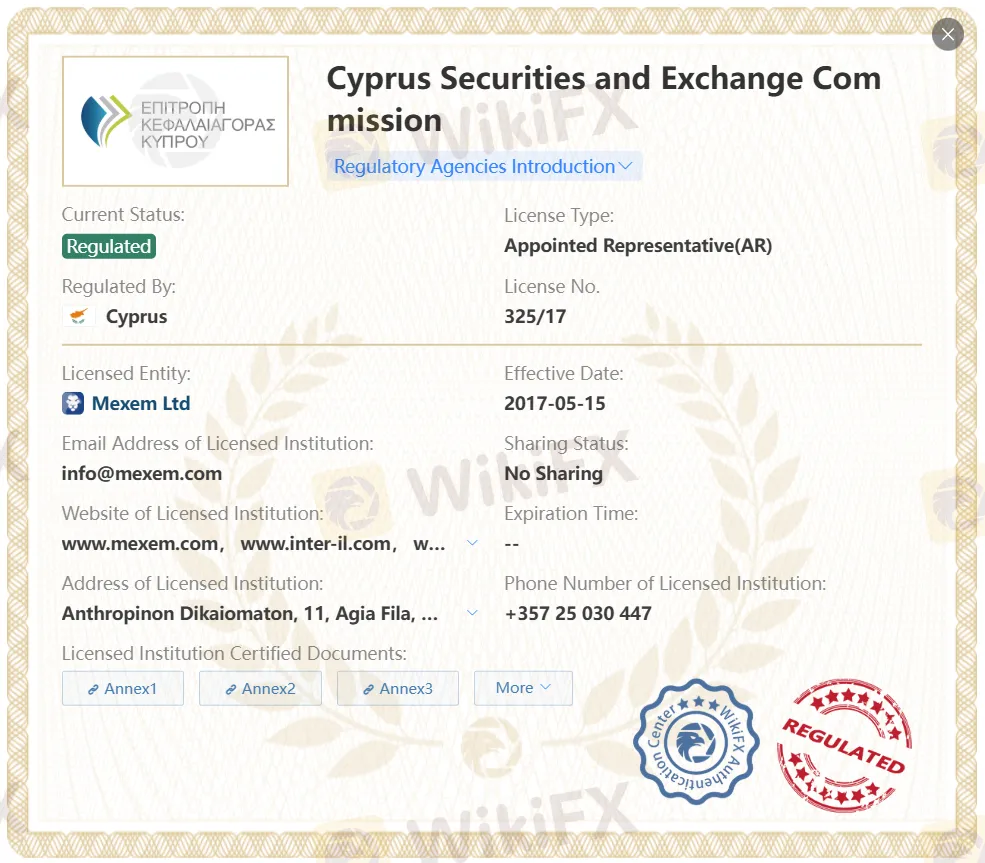Click the link icon in Annex2
The height and width of the screenshot is (863, 985).
231,689
